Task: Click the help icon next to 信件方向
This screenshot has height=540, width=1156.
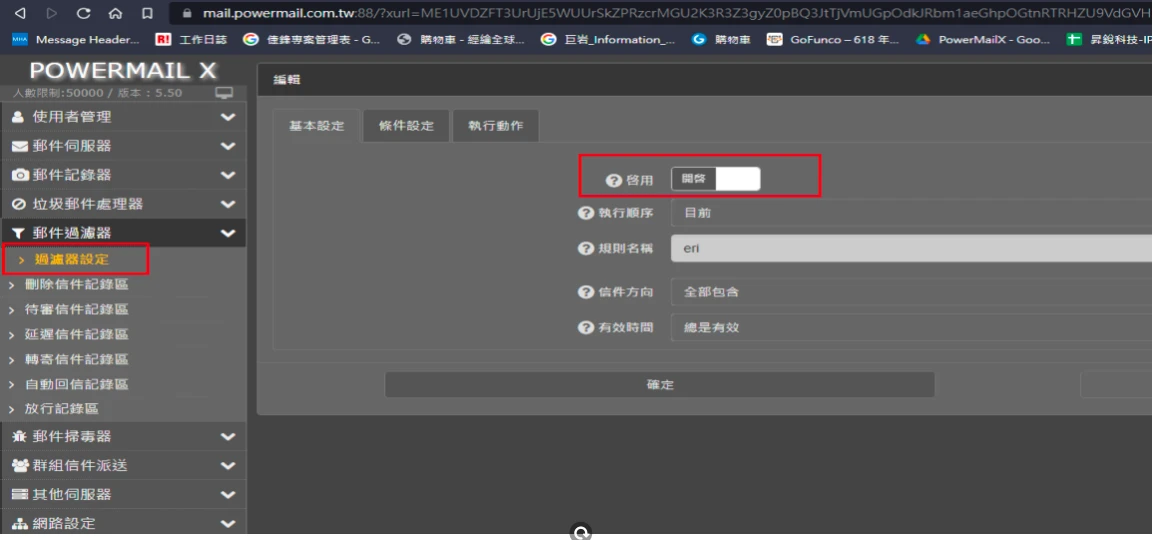Action: [x=585, y=292]
